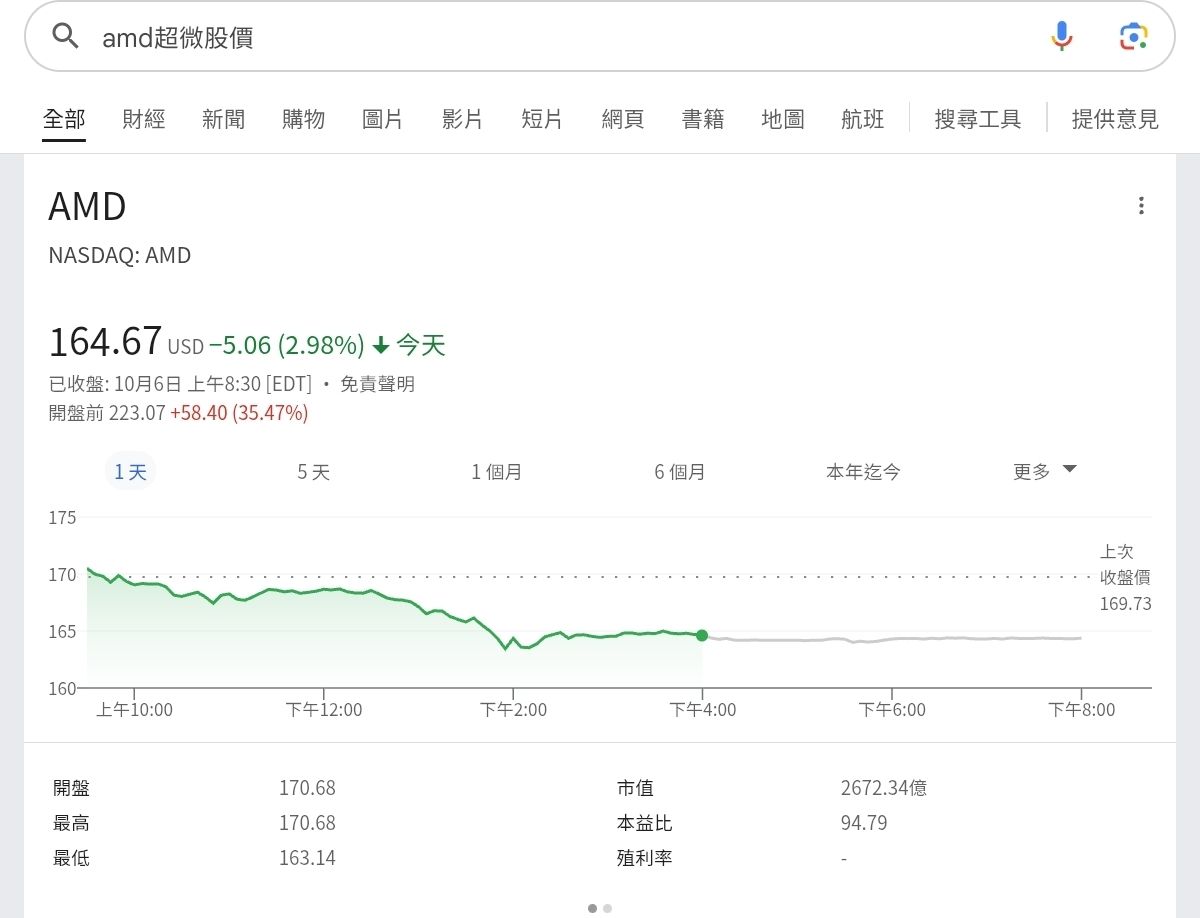
Task: Select the 本年迄今 chart range
Action: pos(863,472)
